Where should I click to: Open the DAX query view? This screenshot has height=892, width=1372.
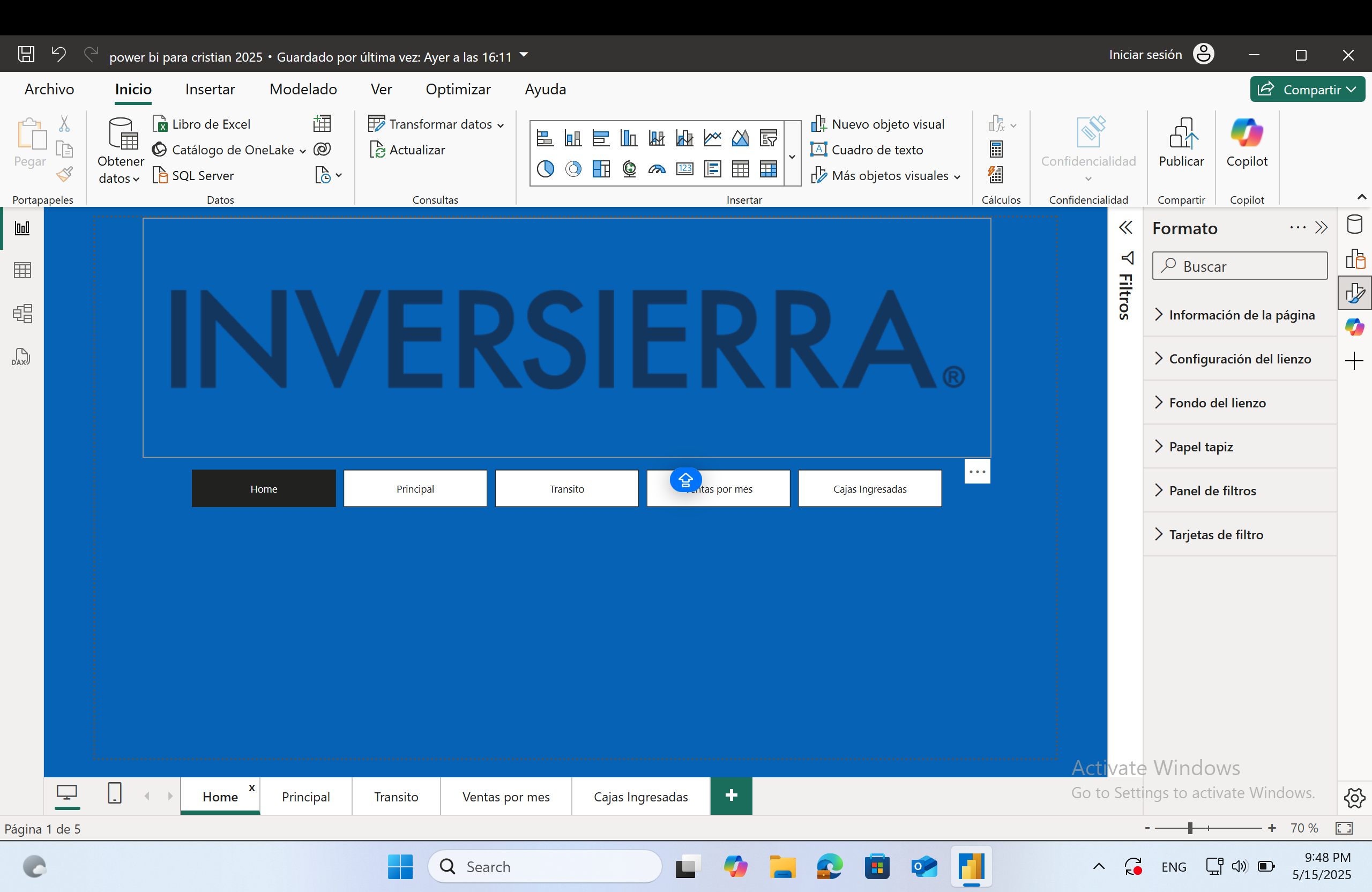pos(21,356)
